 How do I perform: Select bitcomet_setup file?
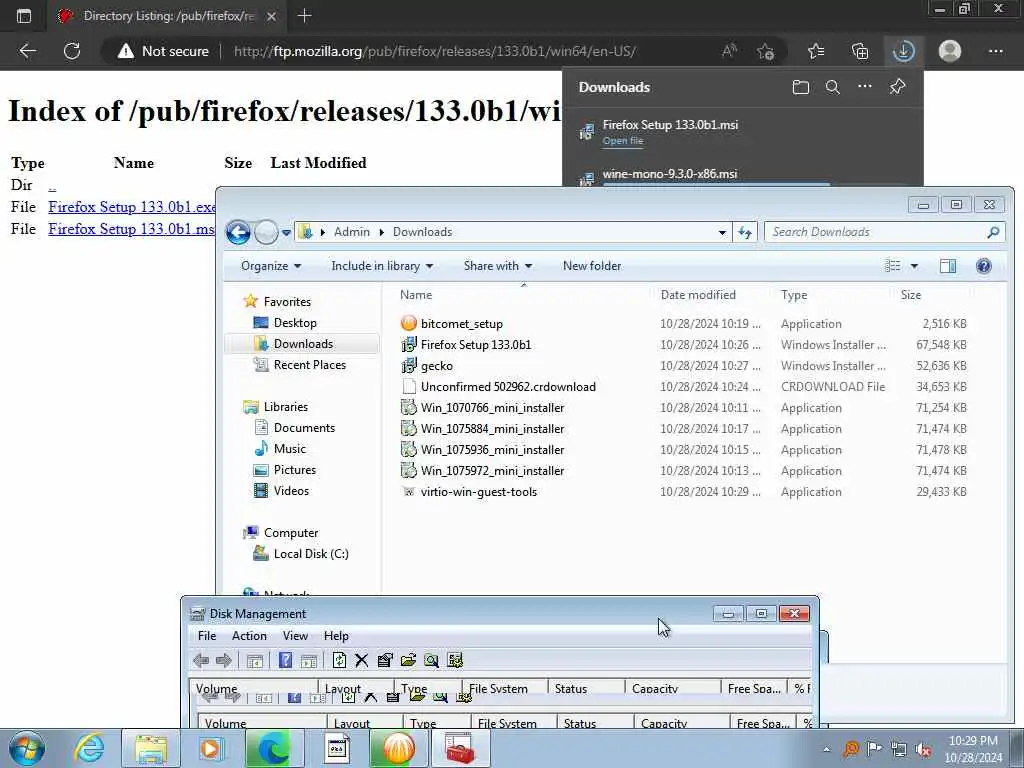click(462, 324)
